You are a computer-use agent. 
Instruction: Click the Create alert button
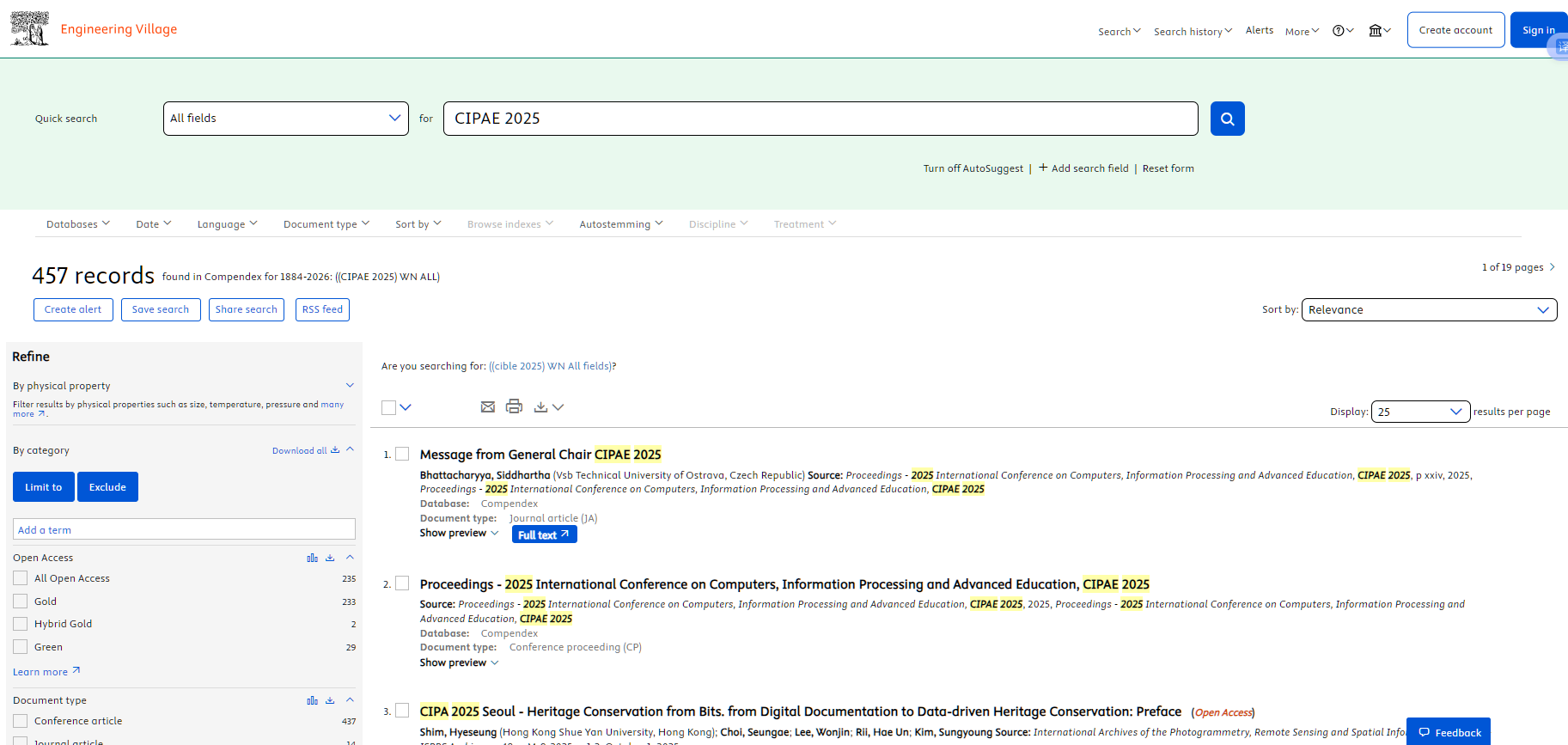tap(73, 309)
